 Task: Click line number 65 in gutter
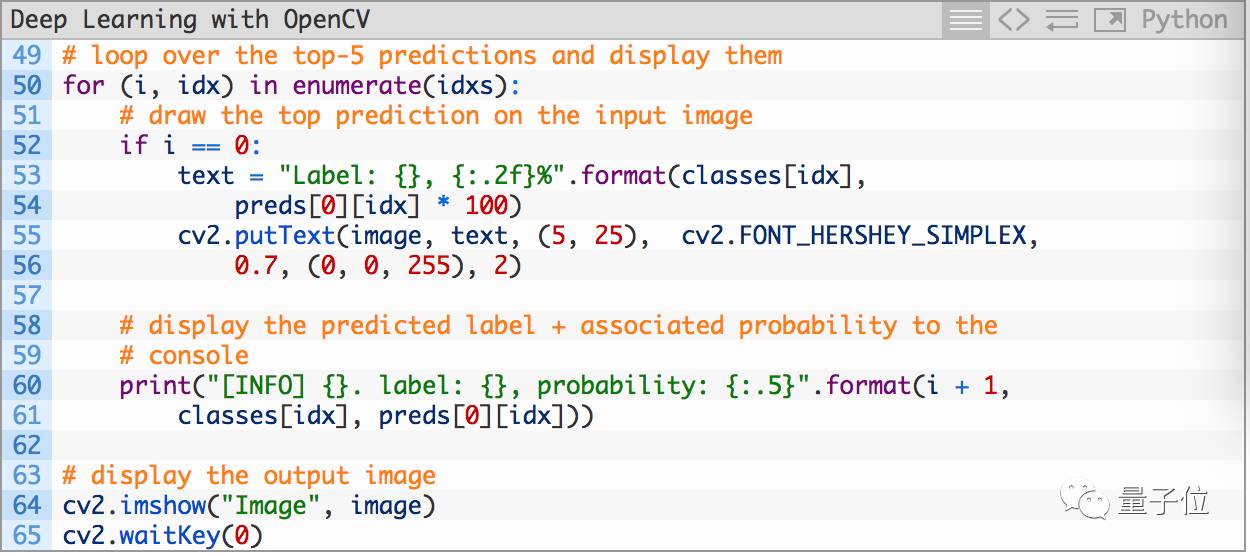coord(27,535)
